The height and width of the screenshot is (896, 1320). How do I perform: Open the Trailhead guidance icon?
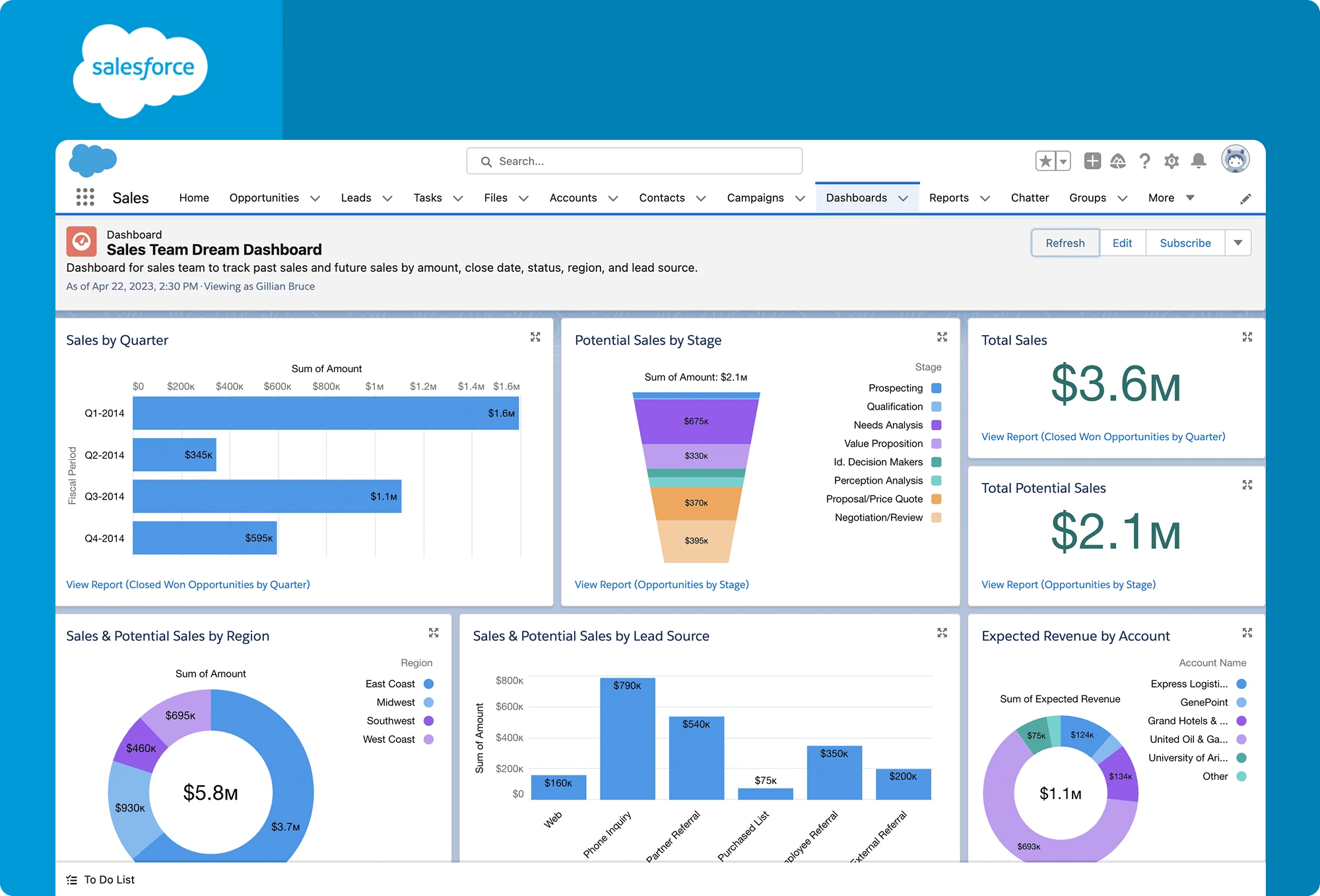[x=1118, y=161]
